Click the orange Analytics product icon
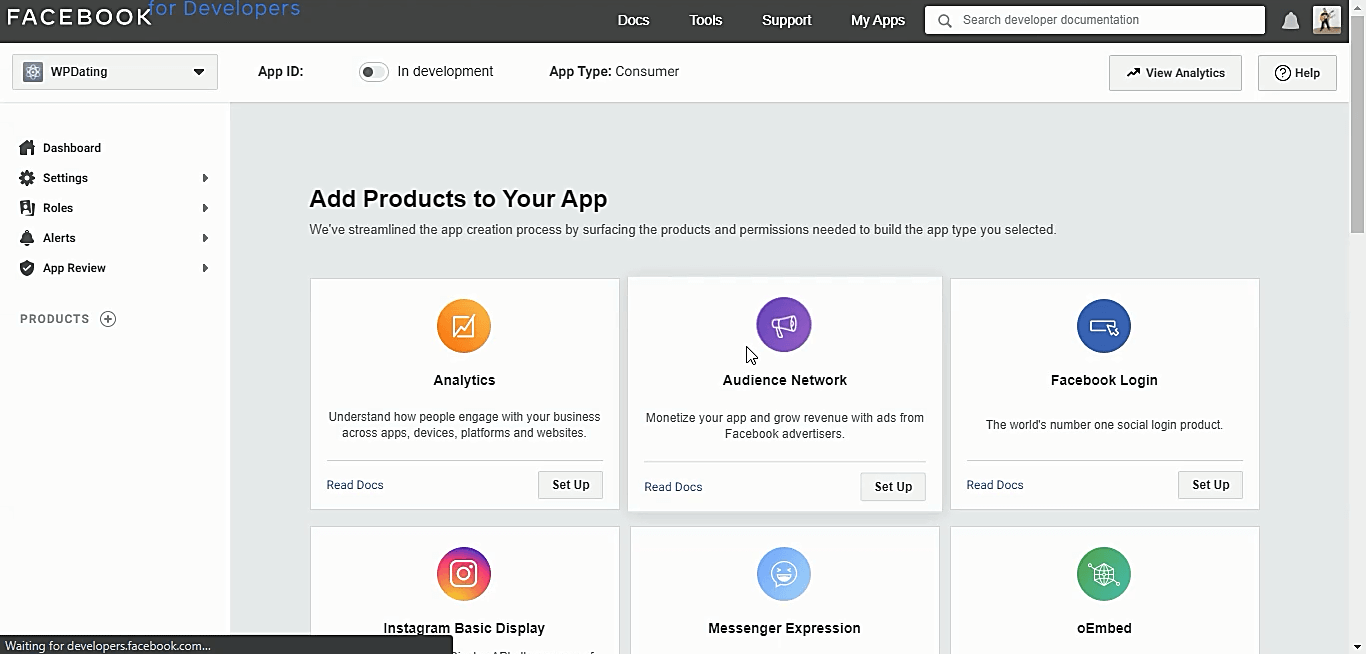 464,326
